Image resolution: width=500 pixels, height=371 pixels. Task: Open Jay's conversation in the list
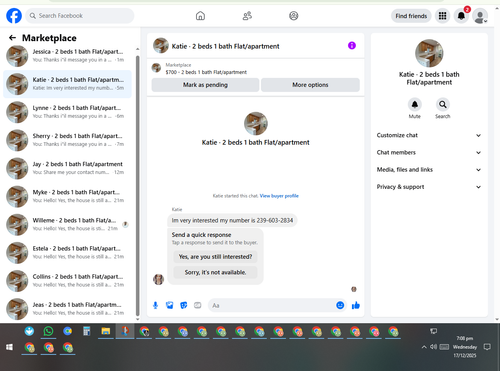(67, 168)
